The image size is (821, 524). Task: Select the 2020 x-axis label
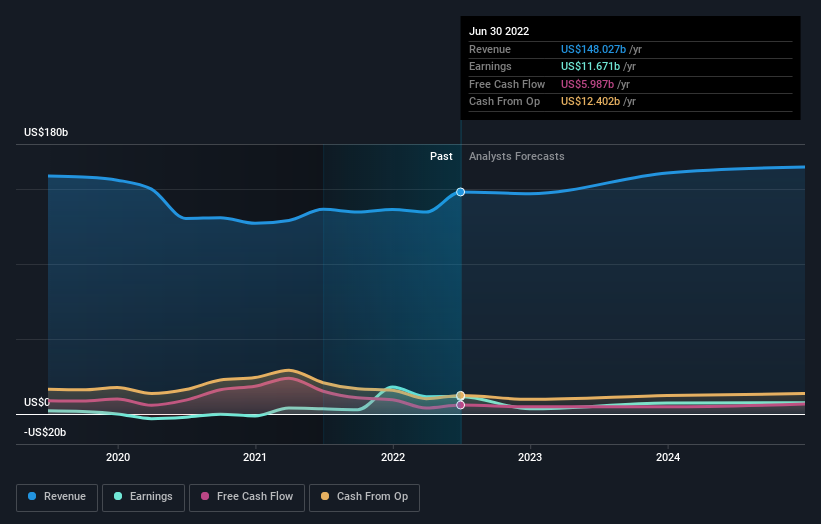(118, 458)
